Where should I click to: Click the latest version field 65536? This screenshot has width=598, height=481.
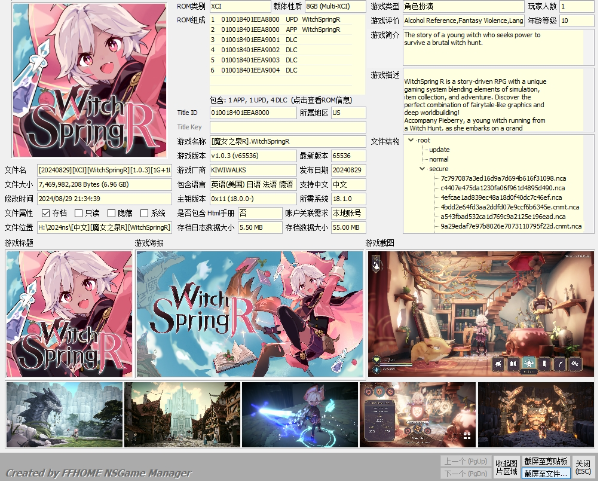click(349, 156)
